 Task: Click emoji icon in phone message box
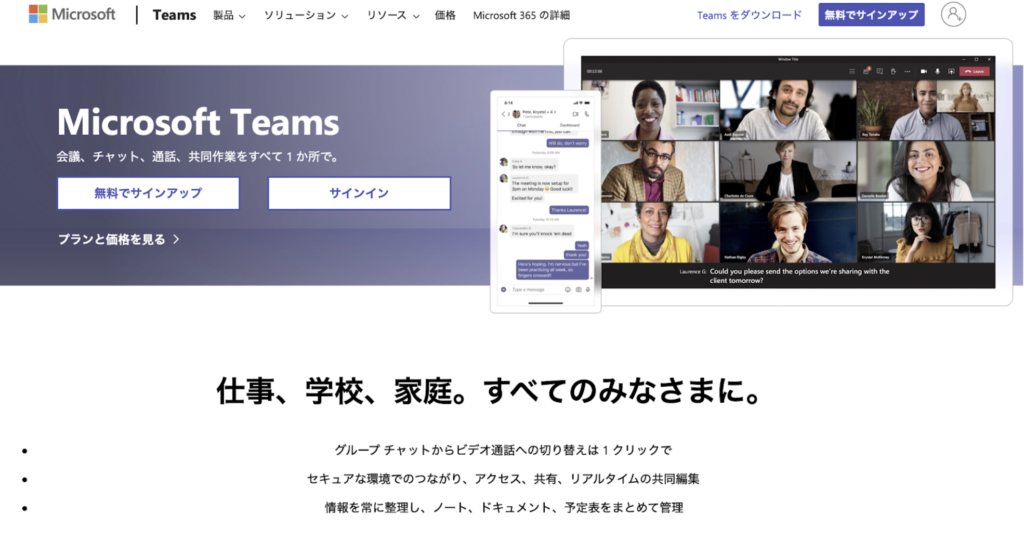[x=568, y=289]
